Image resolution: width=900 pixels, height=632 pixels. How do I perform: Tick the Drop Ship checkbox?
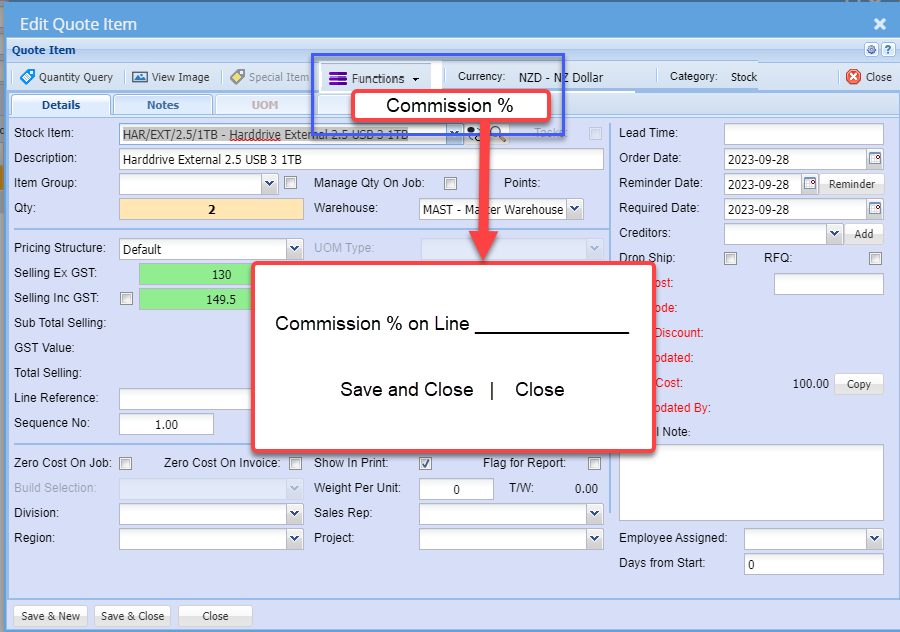tap(730, 258)
